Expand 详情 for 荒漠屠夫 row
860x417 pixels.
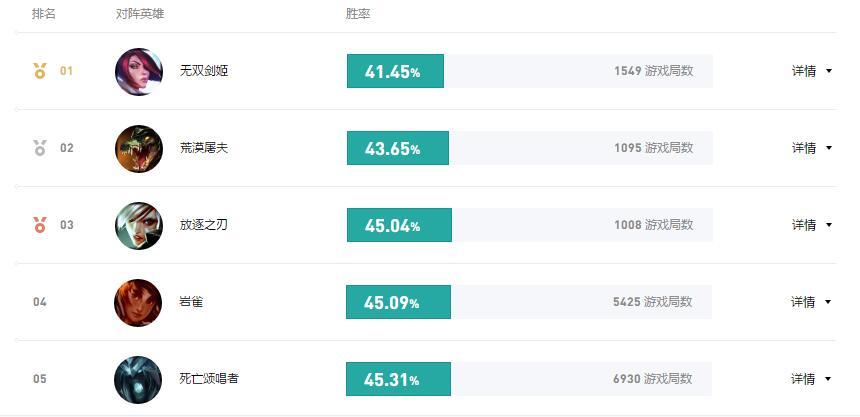click(x=812, y=148)
